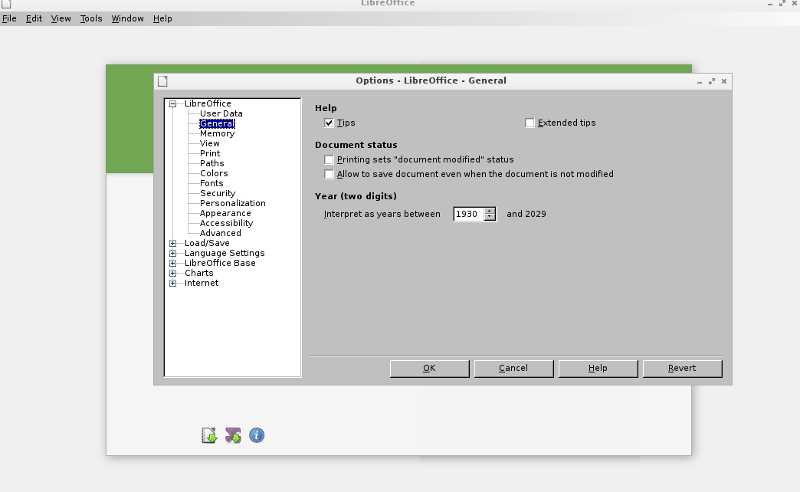Open the Window menu
This screenshot has height=492, width=800.
[127, 18]
